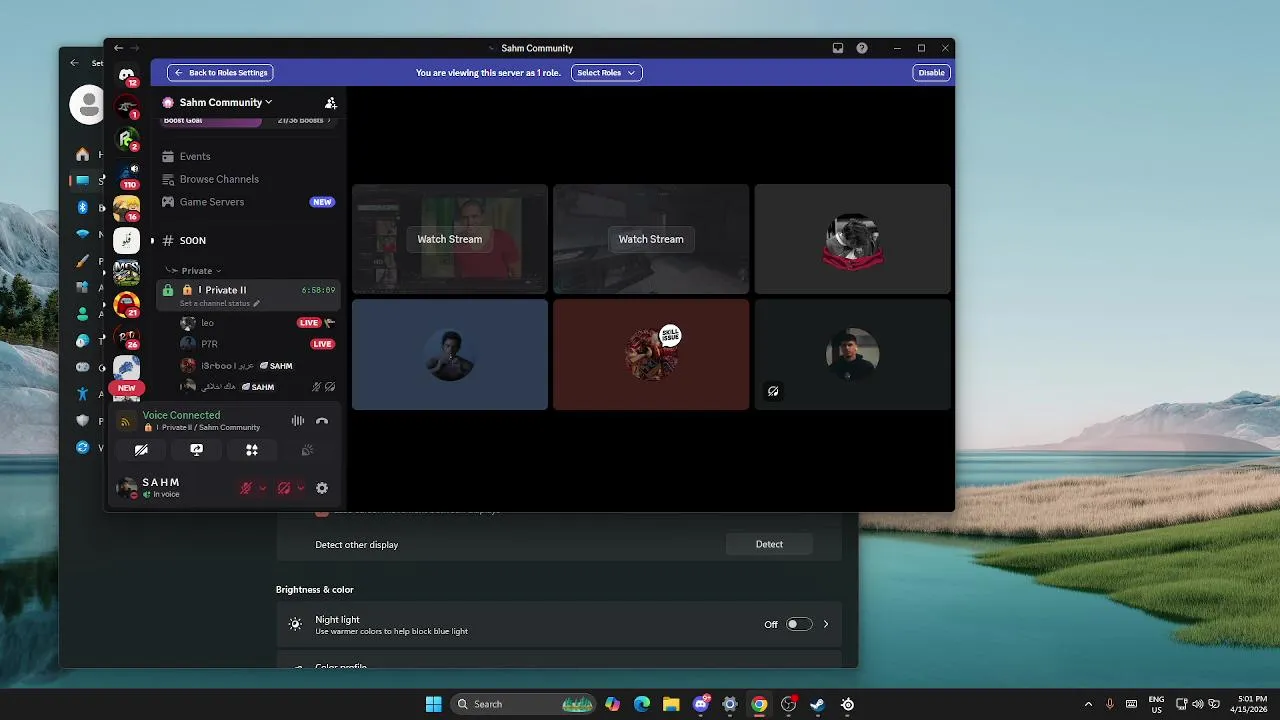1280x720 pixels.
Task: Click Back to Roles Settings
Action: (x=220, y=72)
